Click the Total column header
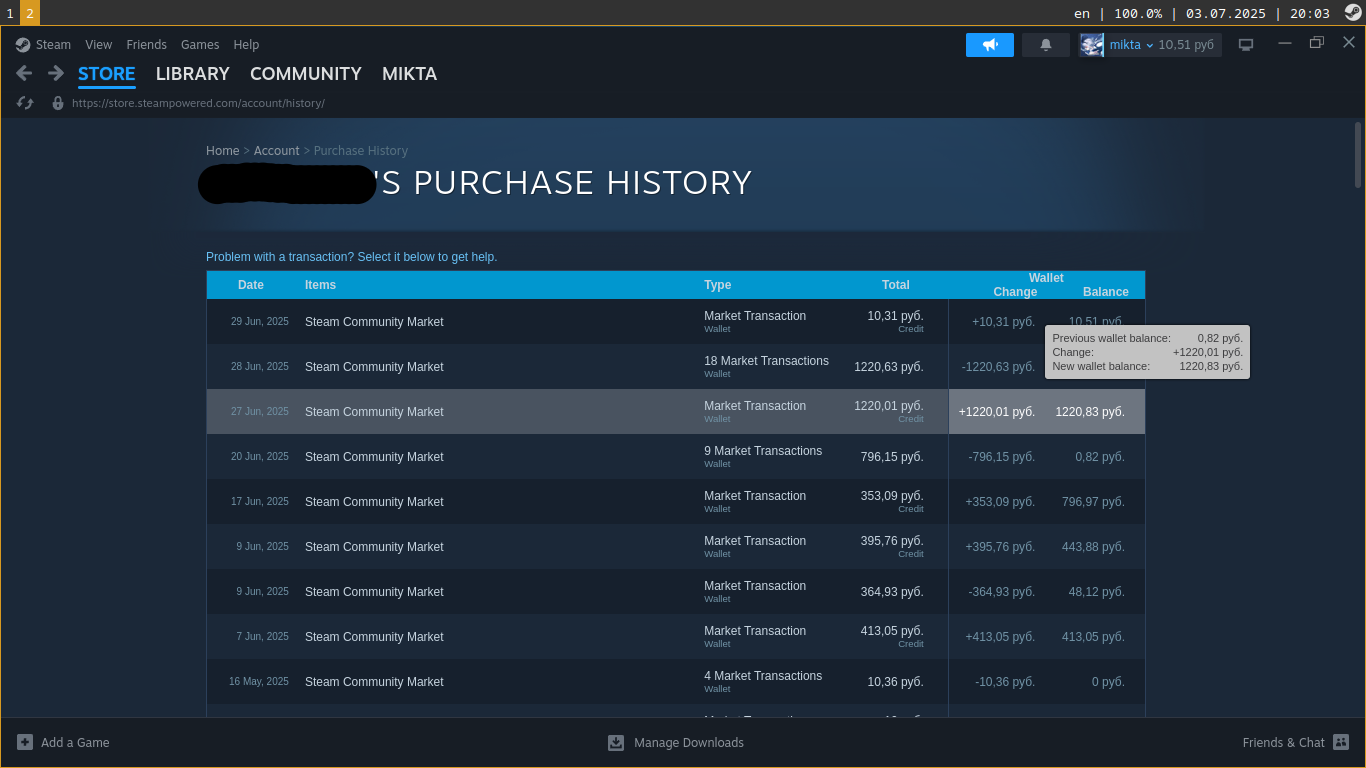This screenshot has width=1366, height=768. [896, 285]
